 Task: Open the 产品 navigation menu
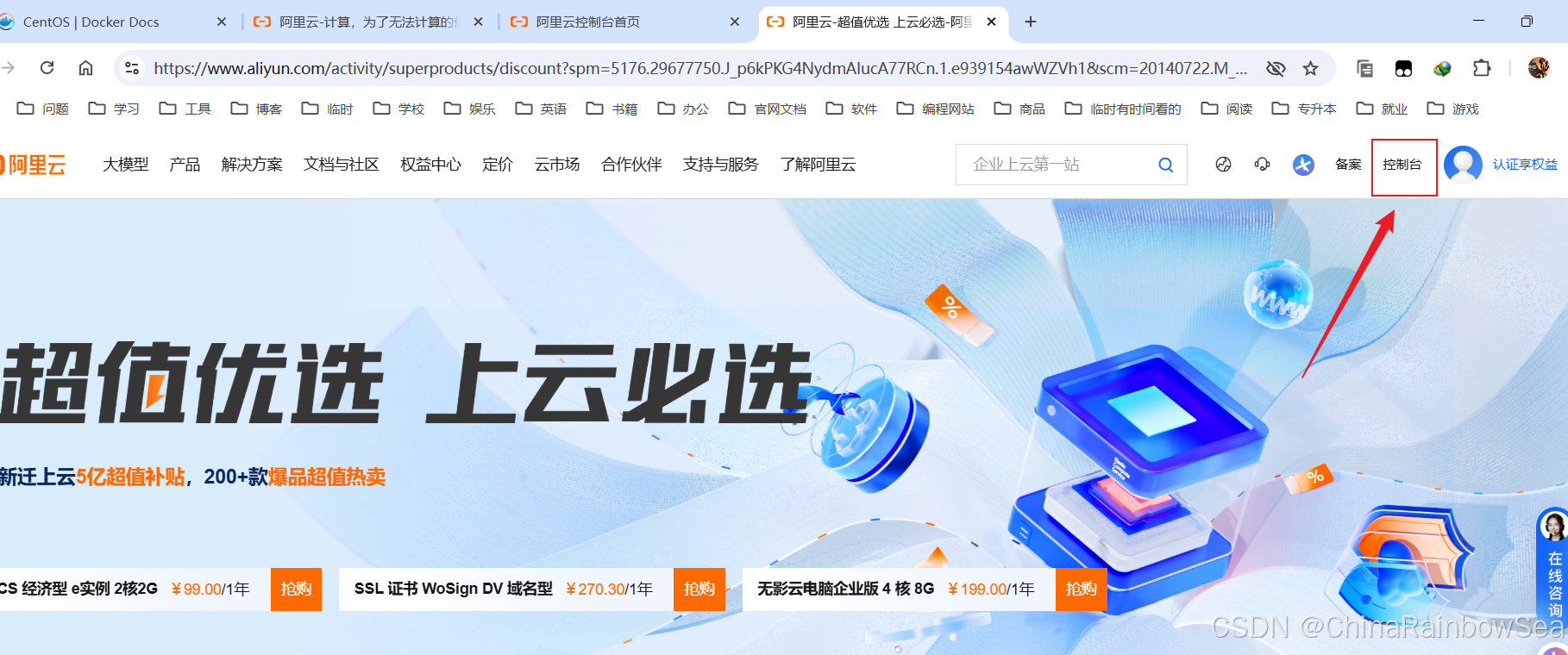(185, 165)
